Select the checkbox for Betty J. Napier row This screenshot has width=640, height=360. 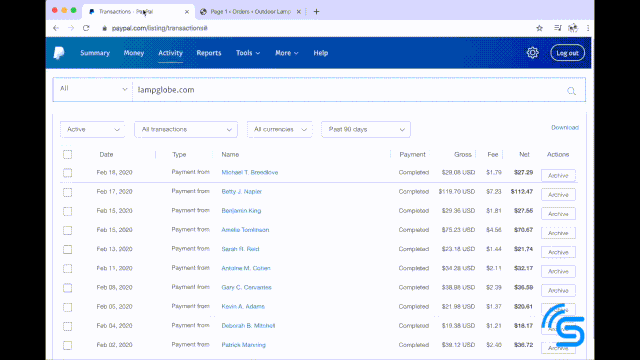click(x=67, y=192)
